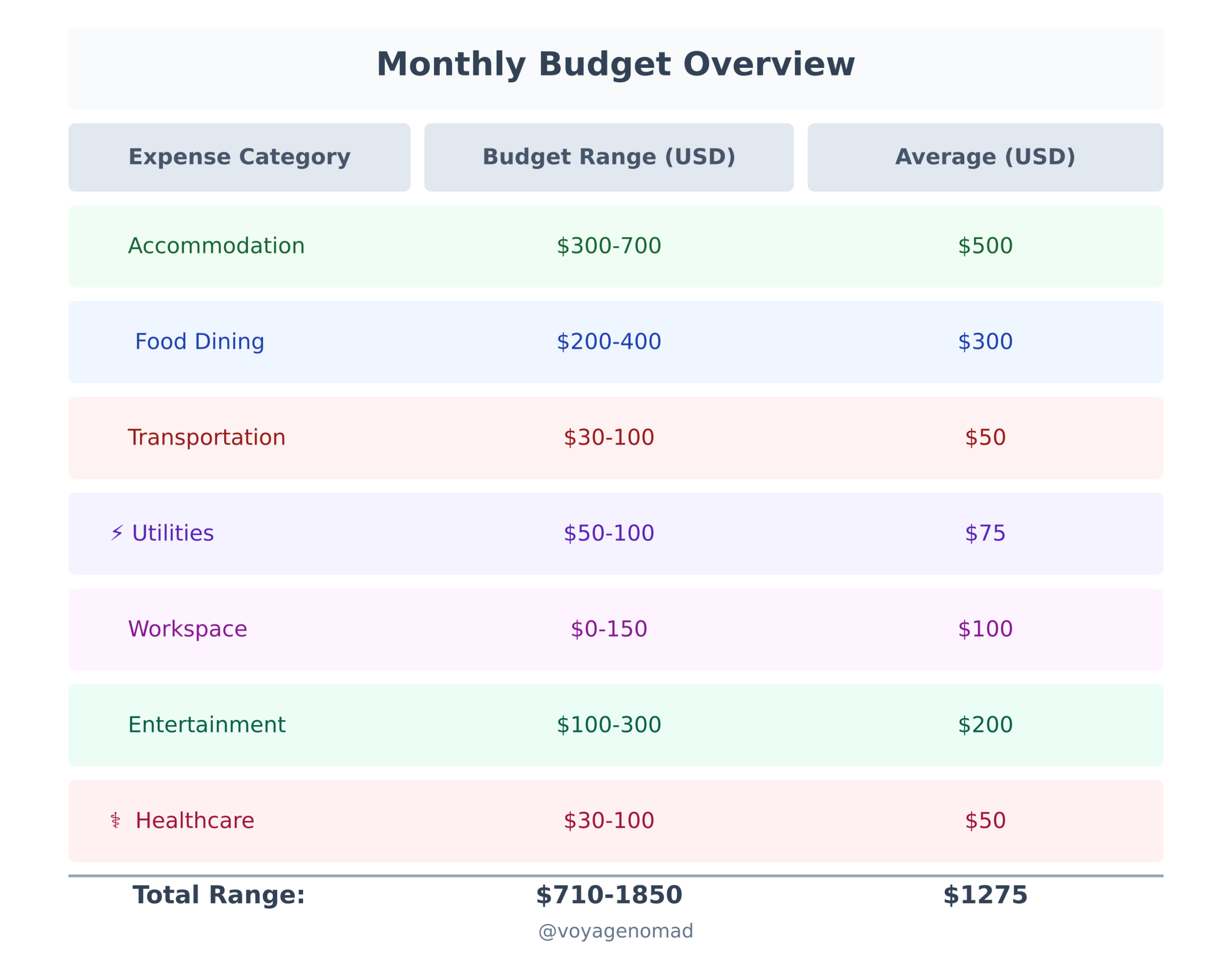Click the $300 average value
This screenshot has height=958, width=1232.
[985, 342]
